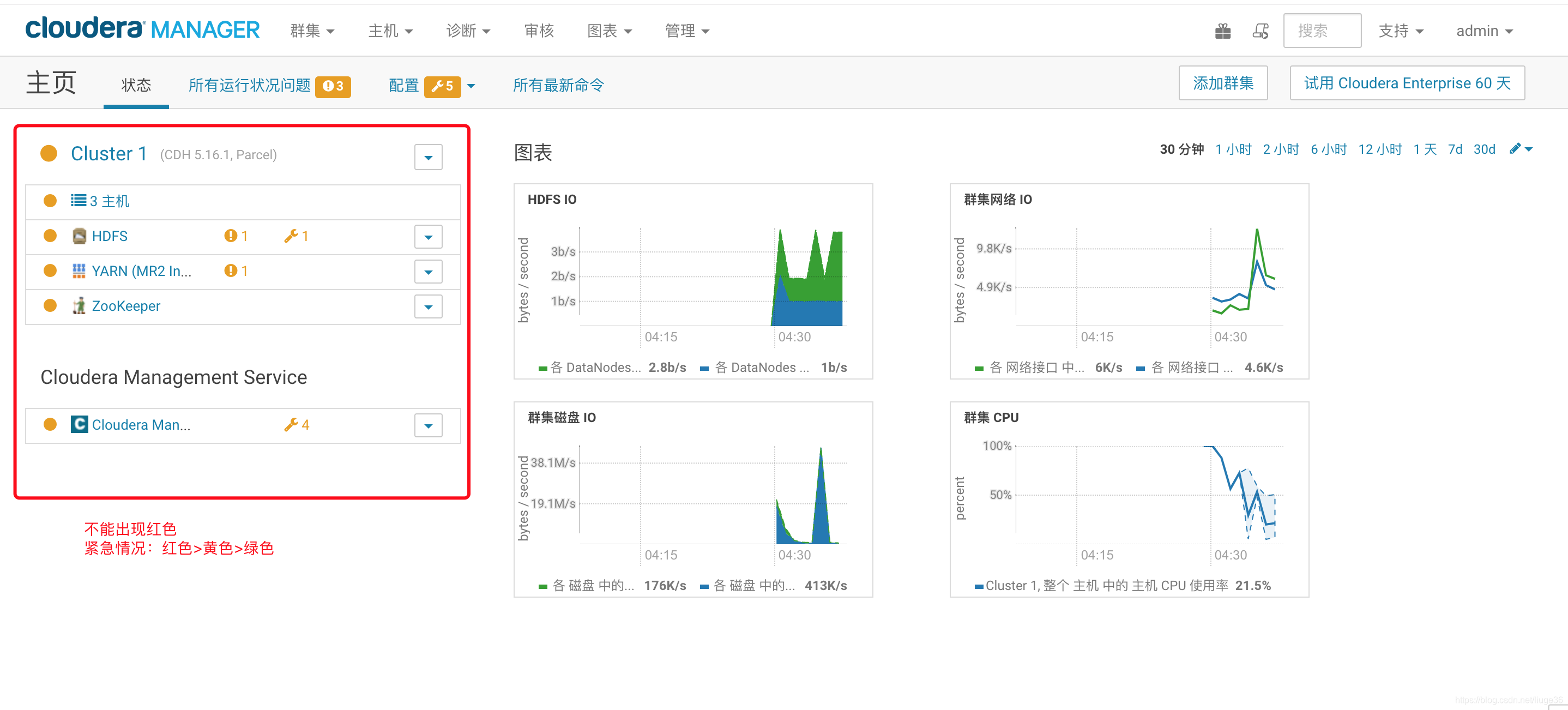Click the HDFS orange status dot

50,236
